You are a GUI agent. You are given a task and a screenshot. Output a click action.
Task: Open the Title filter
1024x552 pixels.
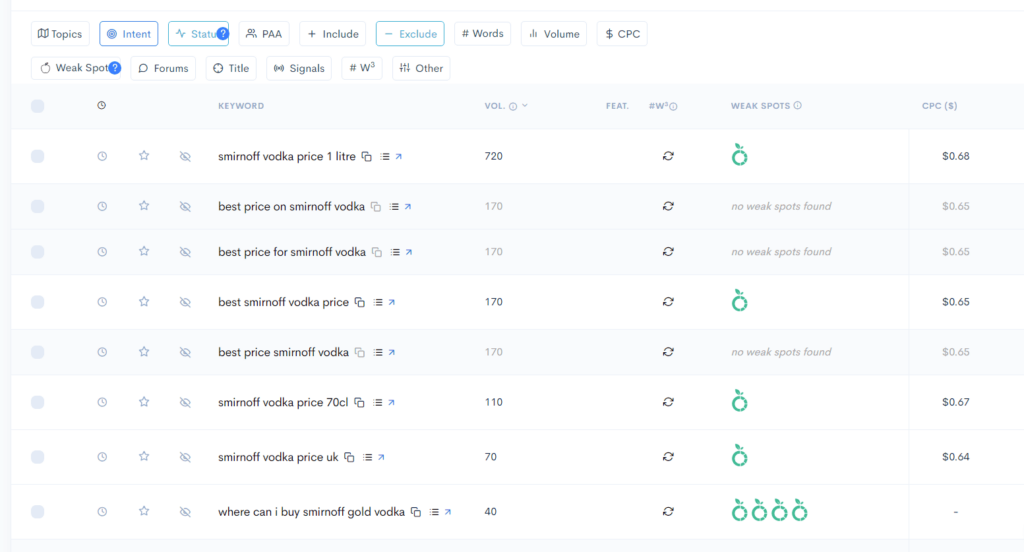(x=231, y=68)
